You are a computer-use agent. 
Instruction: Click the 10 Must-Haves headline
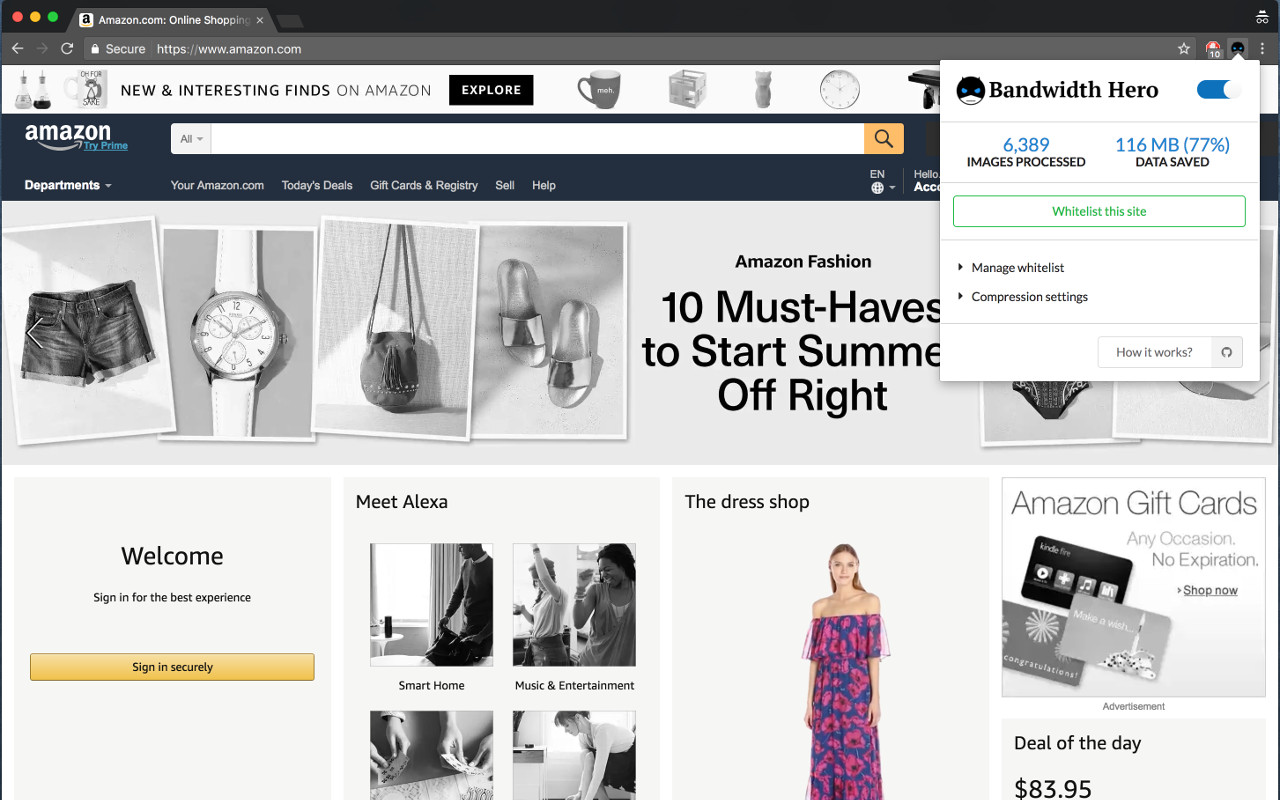[795, 351]
